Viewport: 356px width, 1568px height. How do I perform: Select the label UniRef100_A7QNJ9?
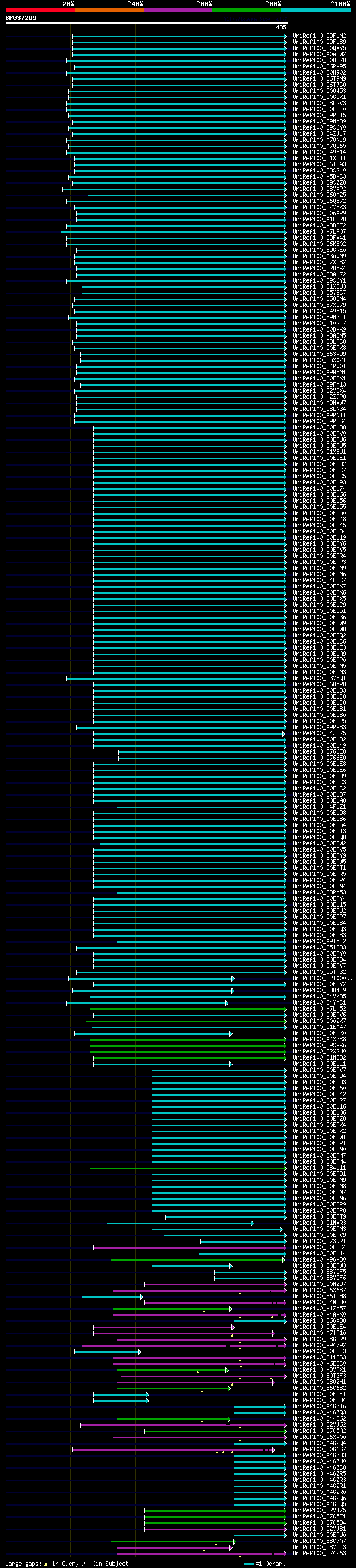(x=319, y=140)
